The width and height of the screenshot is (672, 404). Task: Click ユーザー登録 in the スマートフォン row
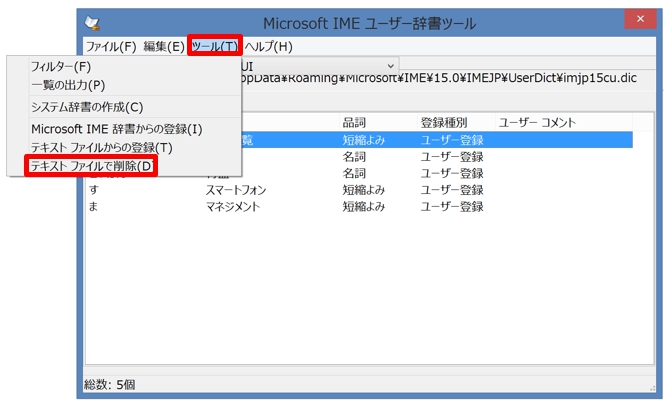point(452,190)
